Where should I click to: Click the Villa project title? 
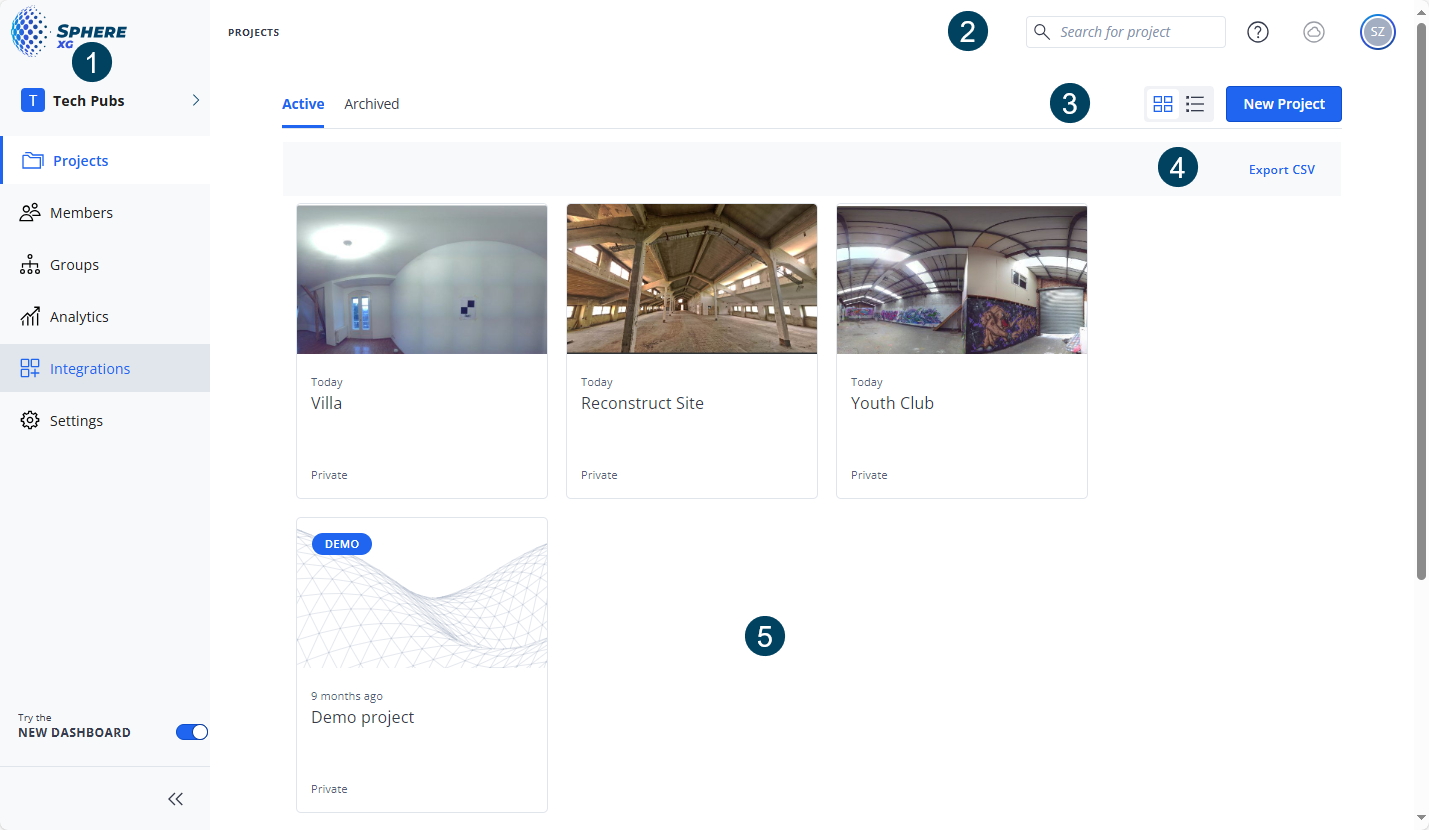pos(327,403)
